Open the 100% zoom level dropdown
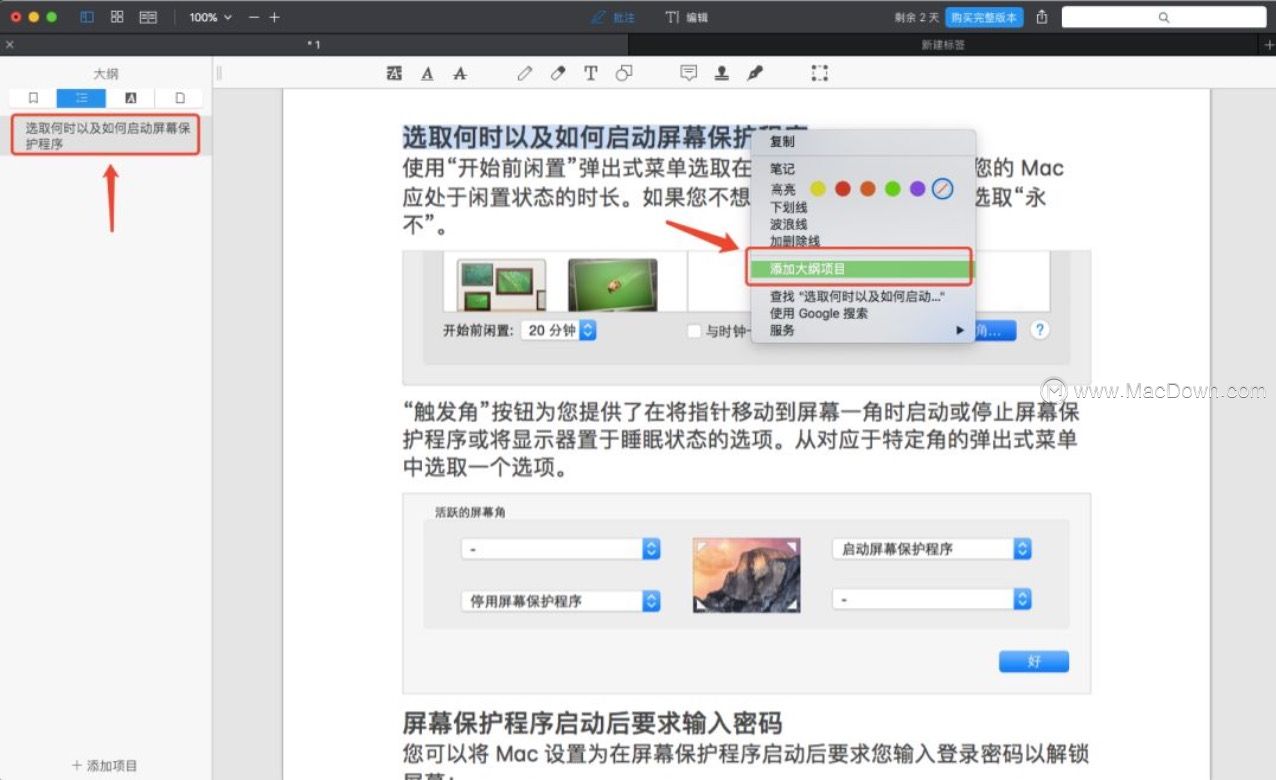The image size is (1276, 780). point(210,17)
